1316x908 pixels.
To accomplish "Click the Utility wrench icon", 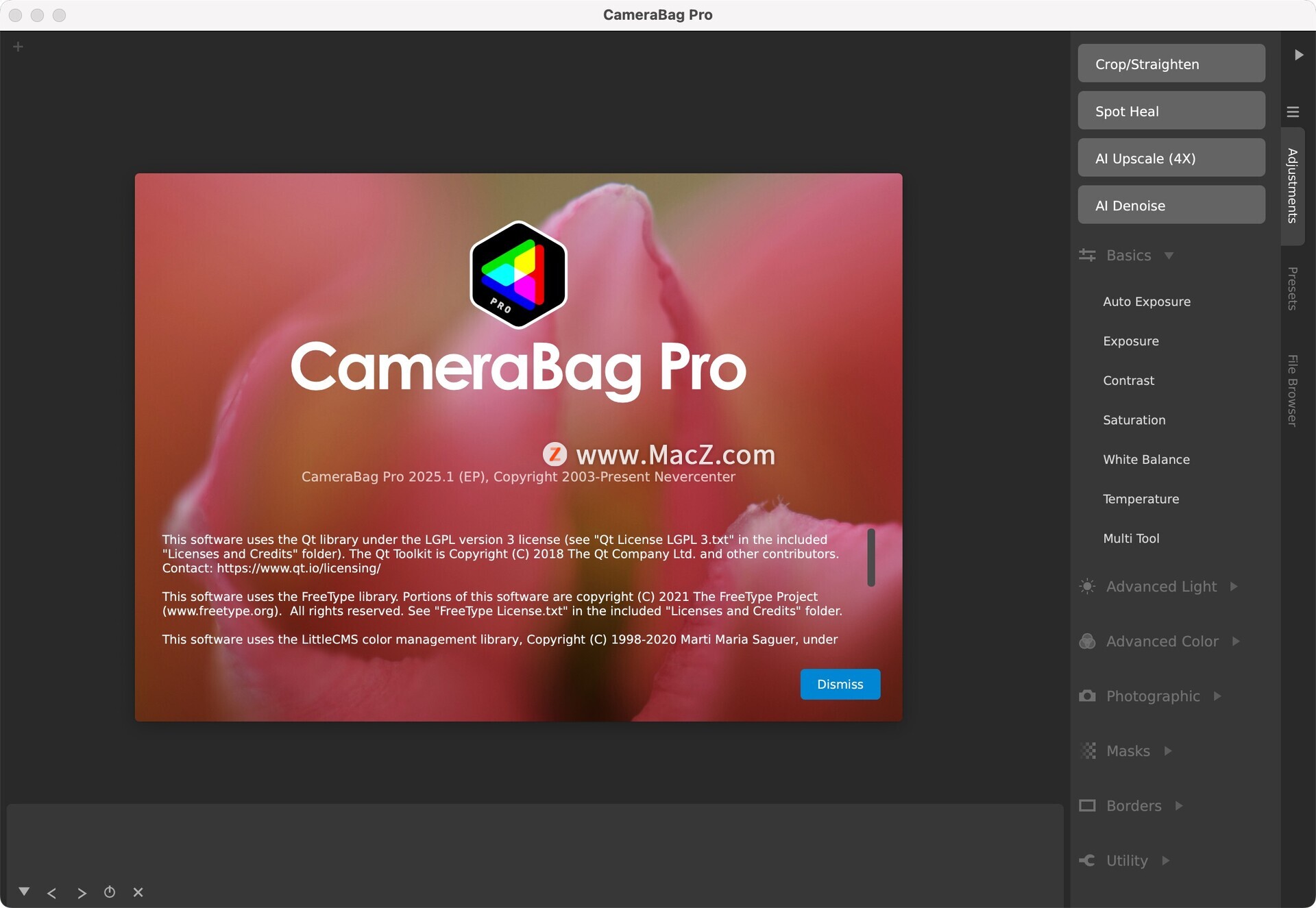I will [1087, 860].
